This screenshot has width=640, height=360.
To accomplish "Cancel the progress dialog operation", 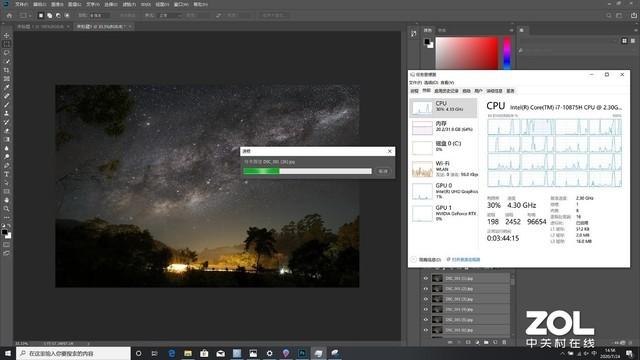I will point(383,171).
